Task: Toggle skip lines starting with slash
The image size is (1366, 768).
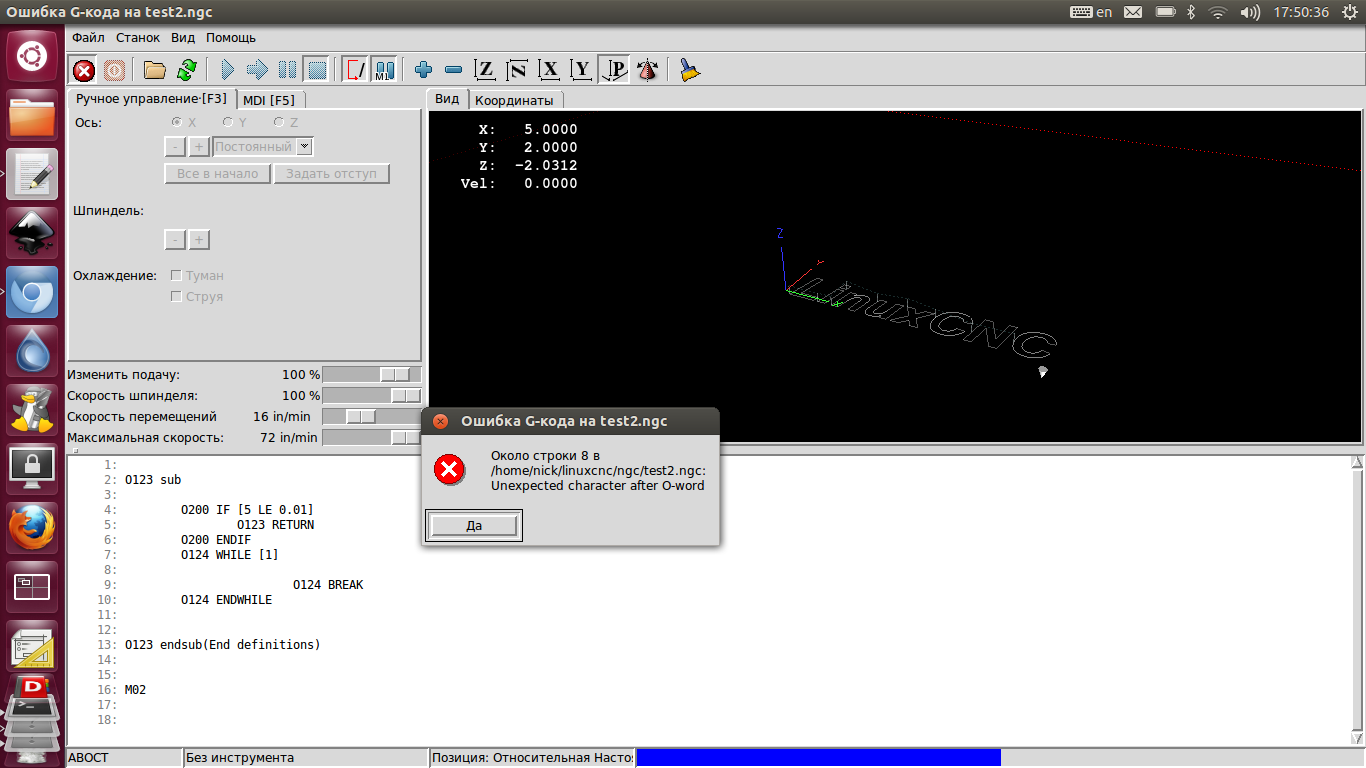Action: (355, 70)
